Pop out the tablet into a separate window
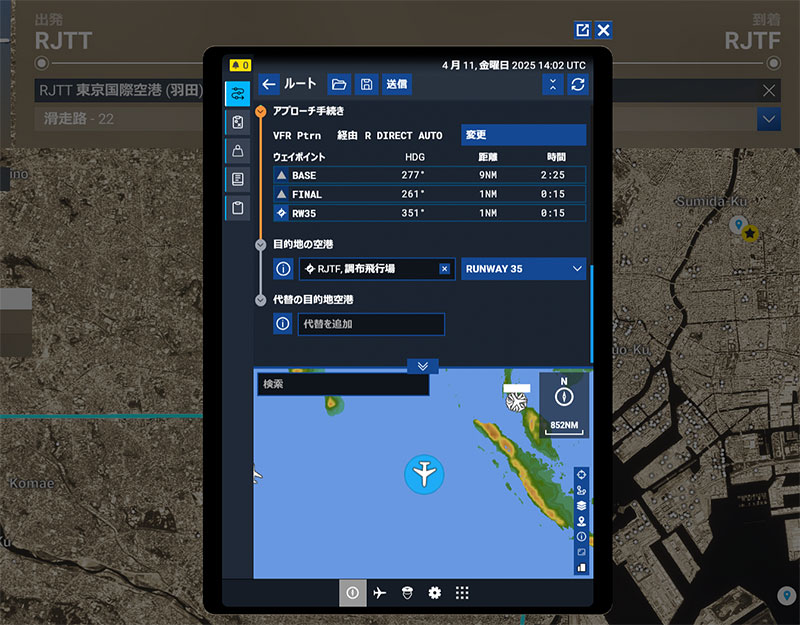This screenshot has height=625, width=800. tap(582, 30)
